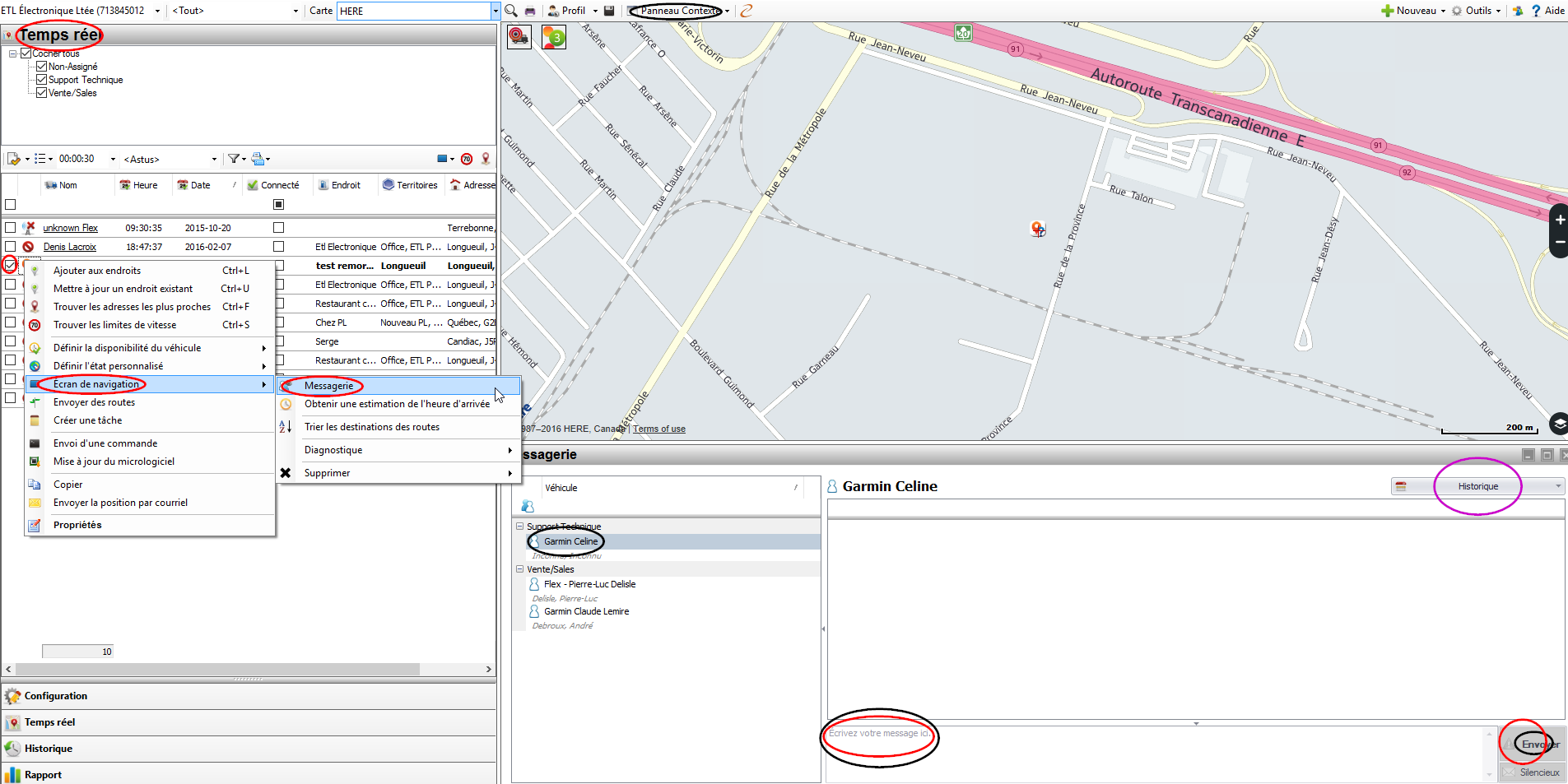Click the speed limit 70 icon
The image size is (1568, 784).
point(467,159)
